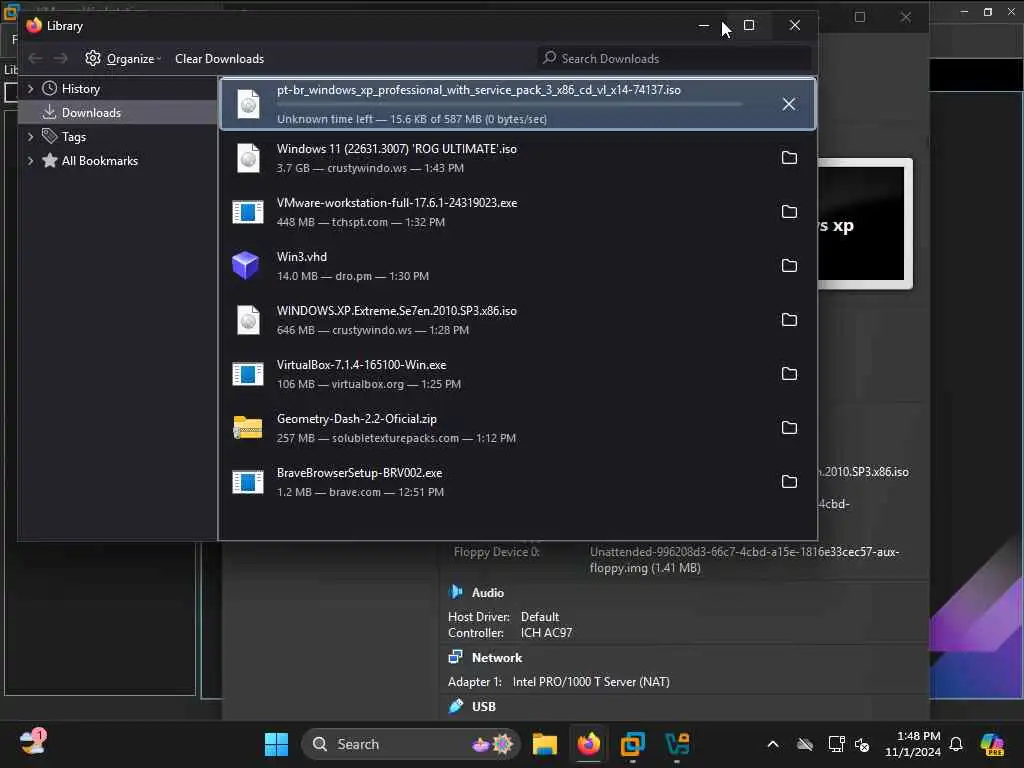Click the WINDOWS.XP.Extreme iso disc icon
The height and width of the screenshot is (768, 1024).
(248, 319)
